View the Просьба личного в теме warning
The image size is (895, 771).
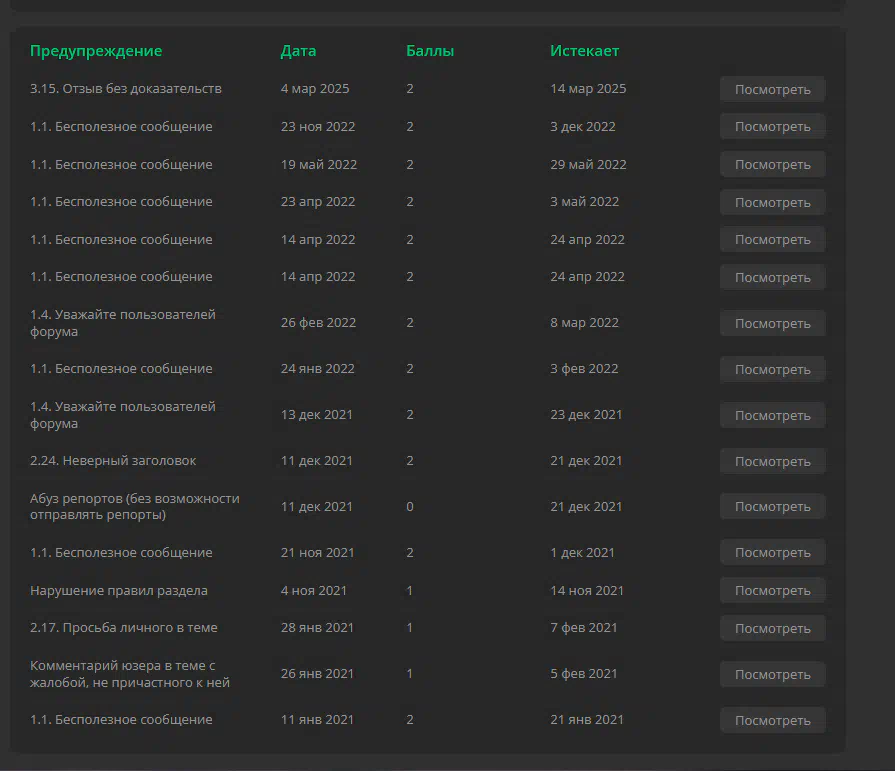click(772, 628)
